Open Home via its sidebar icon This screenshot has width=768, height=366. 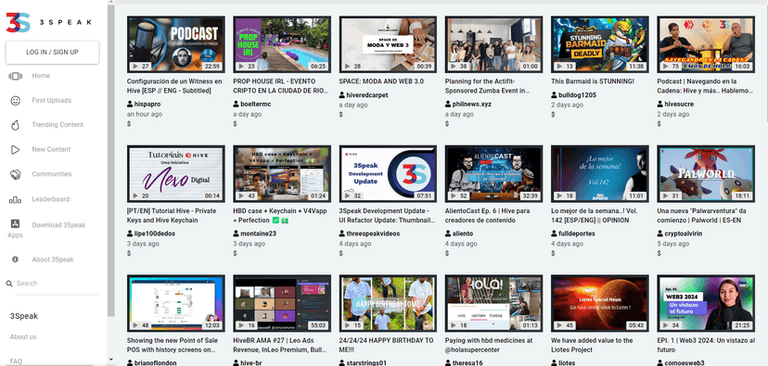click(15, 76)
